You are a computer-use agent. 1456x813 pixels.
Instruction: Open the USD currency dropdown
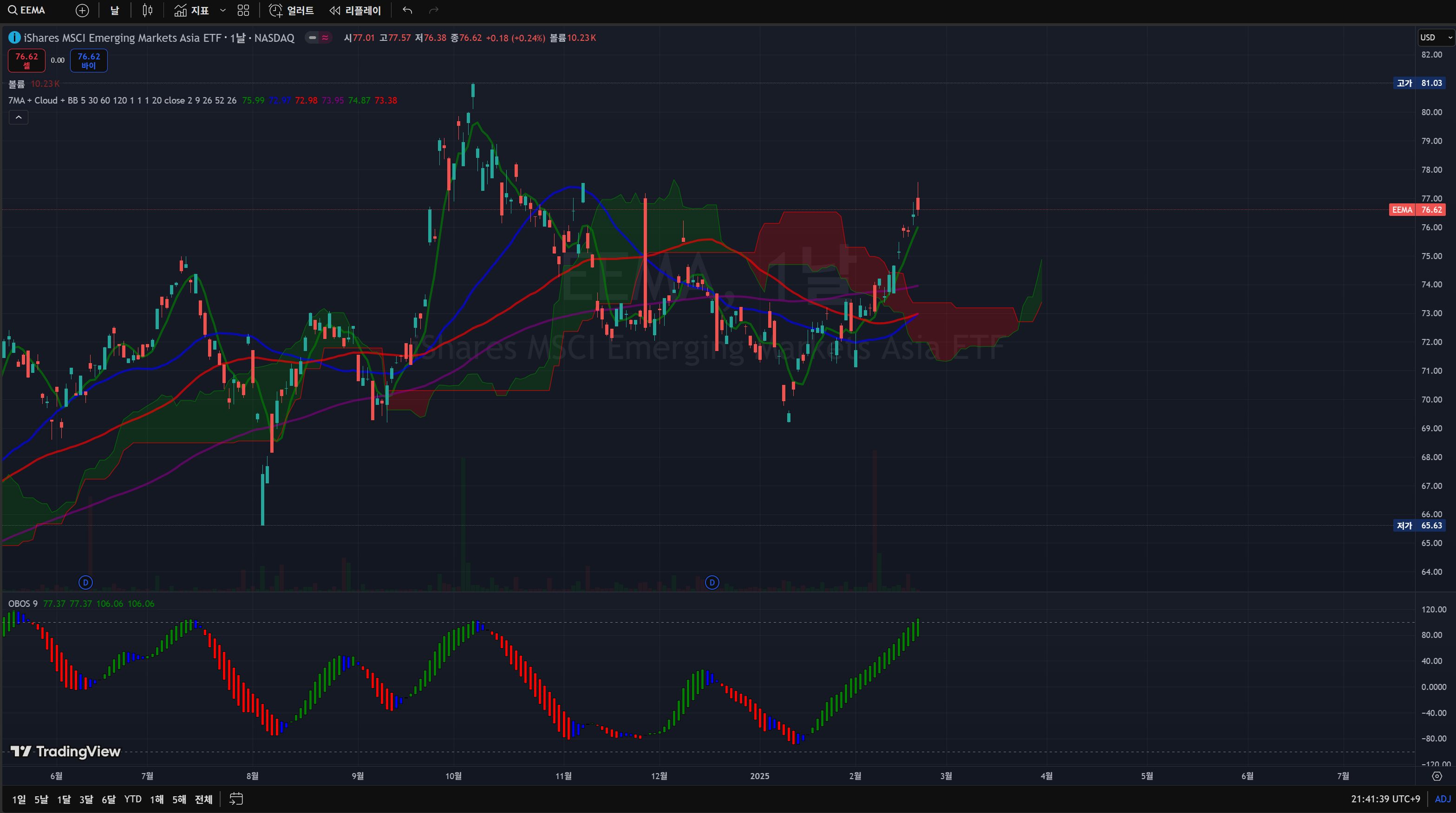(1436, 37)
